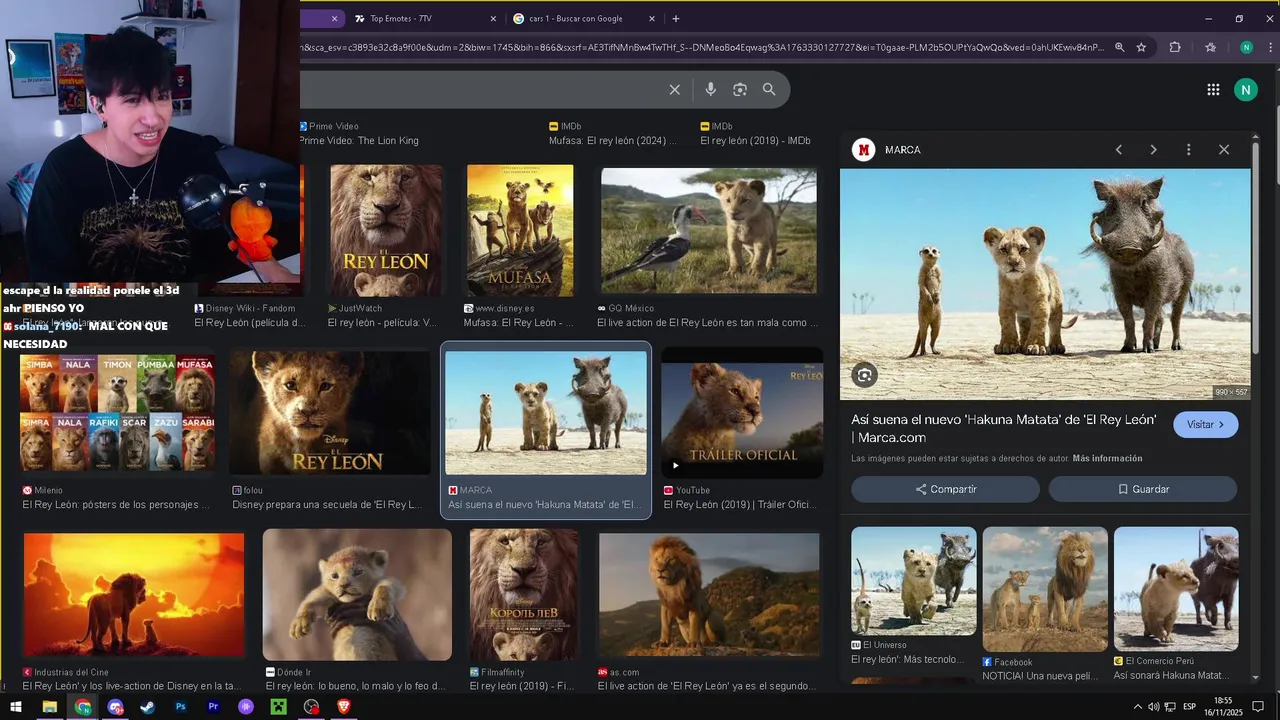Open the folou El Rey León cub image
1280x720 pixels.
pyautogui.click(x=330, y=412)
